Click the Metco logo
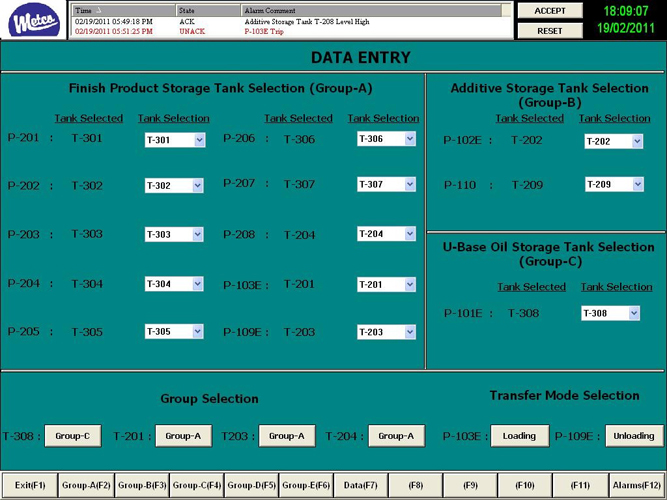Screen dimensions: 667x500 click(34, 20)
